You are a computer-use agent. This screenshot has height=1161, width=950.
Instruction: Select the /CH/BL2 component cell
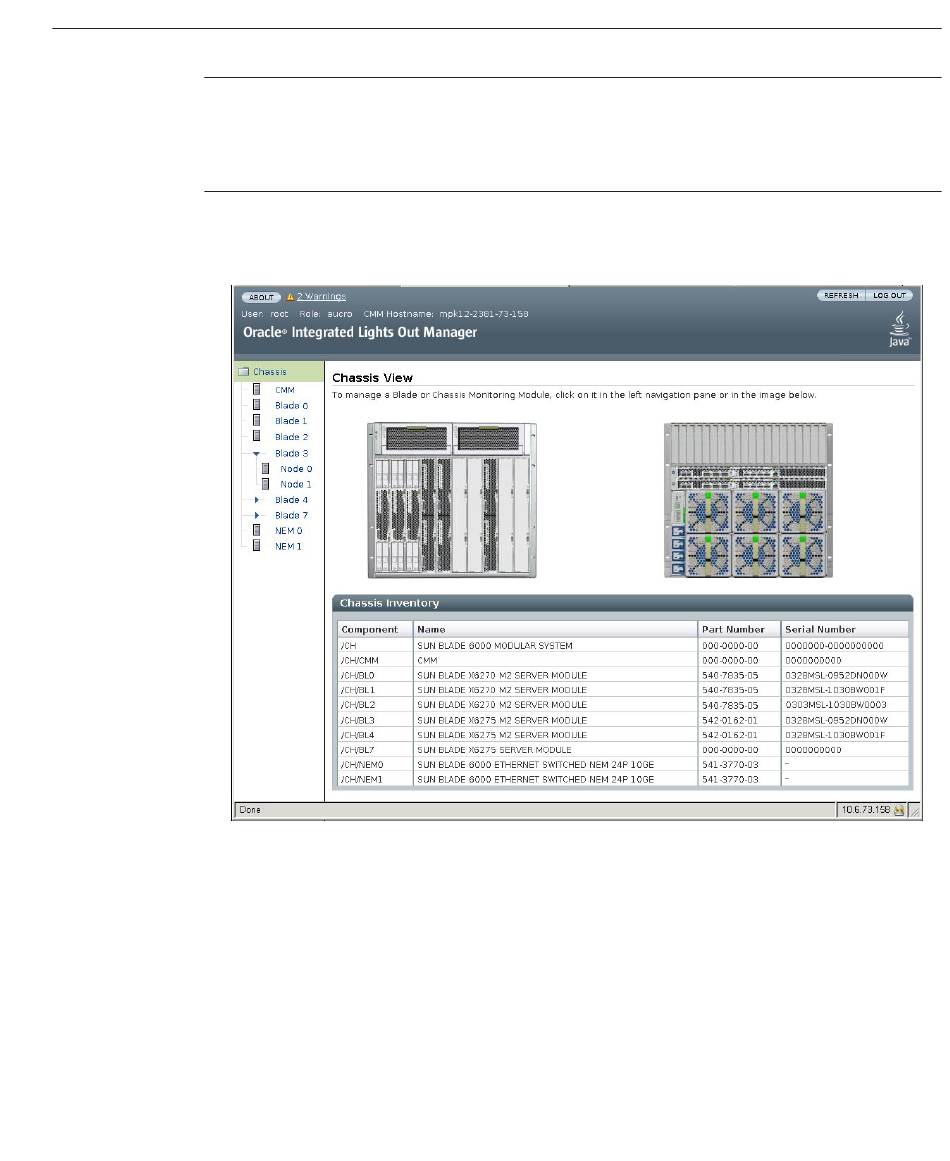[x=375, y=705]
